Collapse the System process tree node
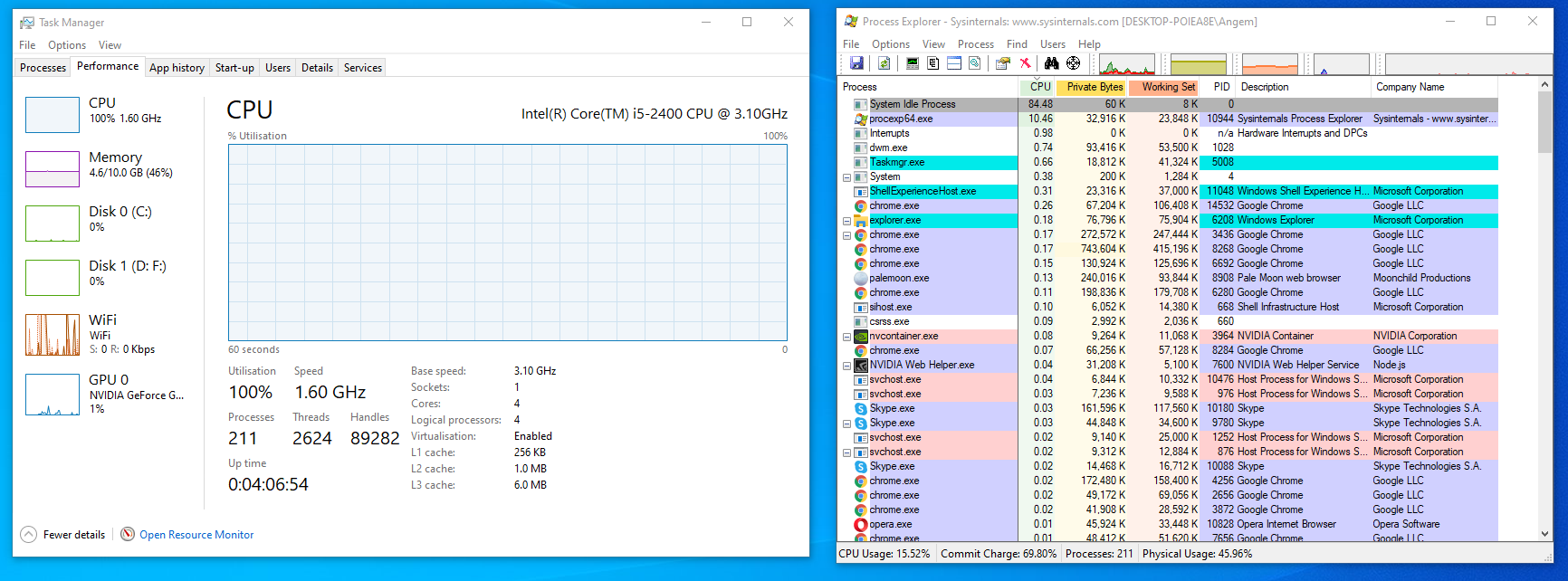 (846, 177)
